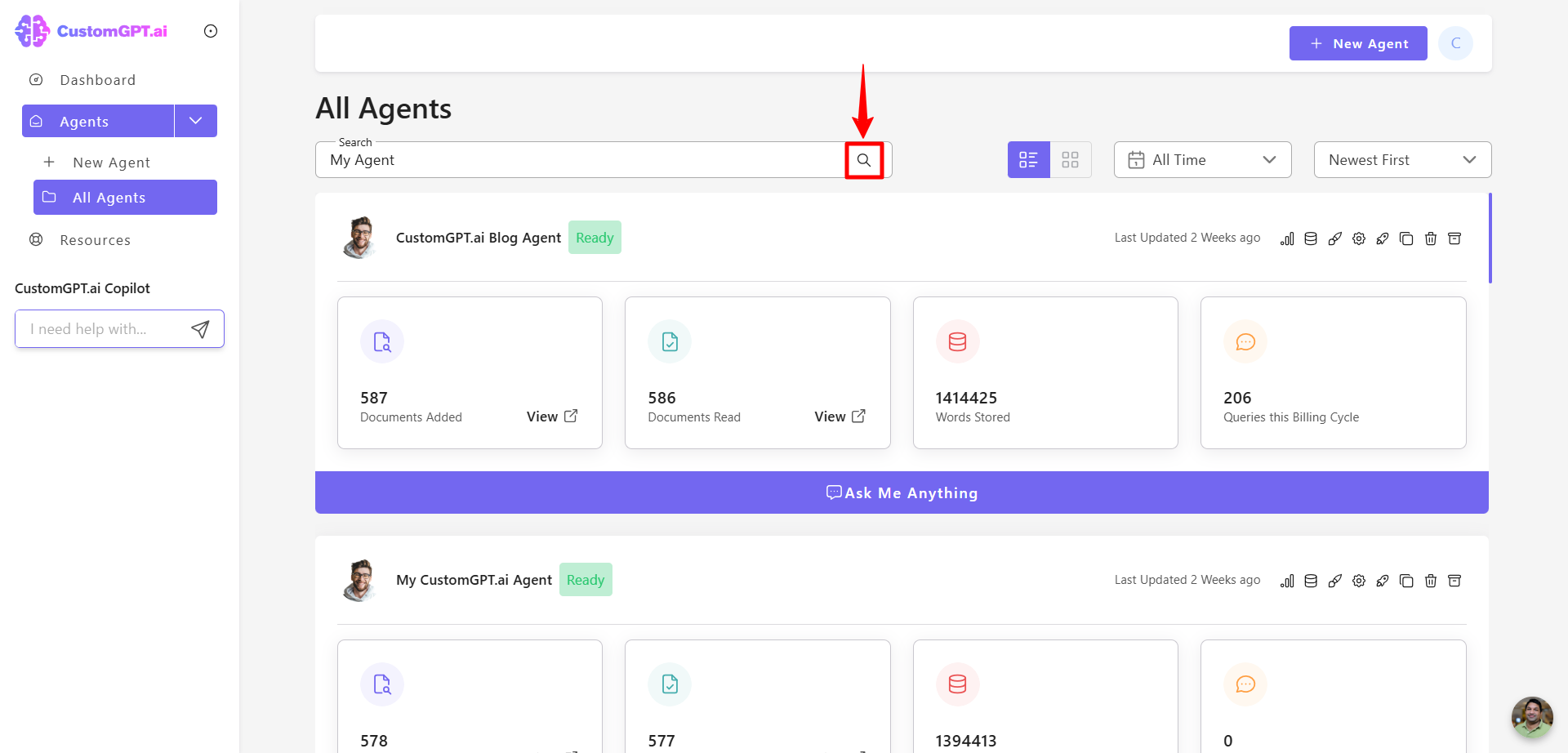Archive My CustomGPT.ai Agent
This screenshot has width=1568, height=753.
point(1454,581)
